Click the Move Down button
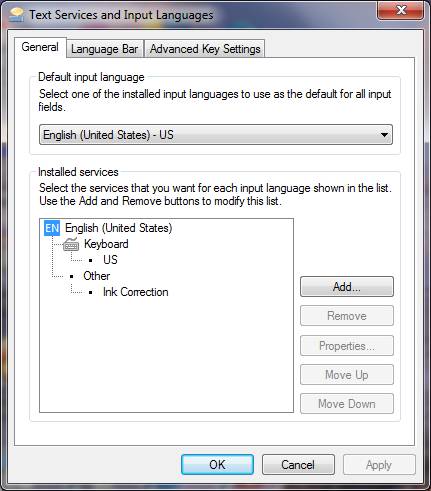Image resolution: width=431 pixels, height=491 pixels. (x=347, y=404)
